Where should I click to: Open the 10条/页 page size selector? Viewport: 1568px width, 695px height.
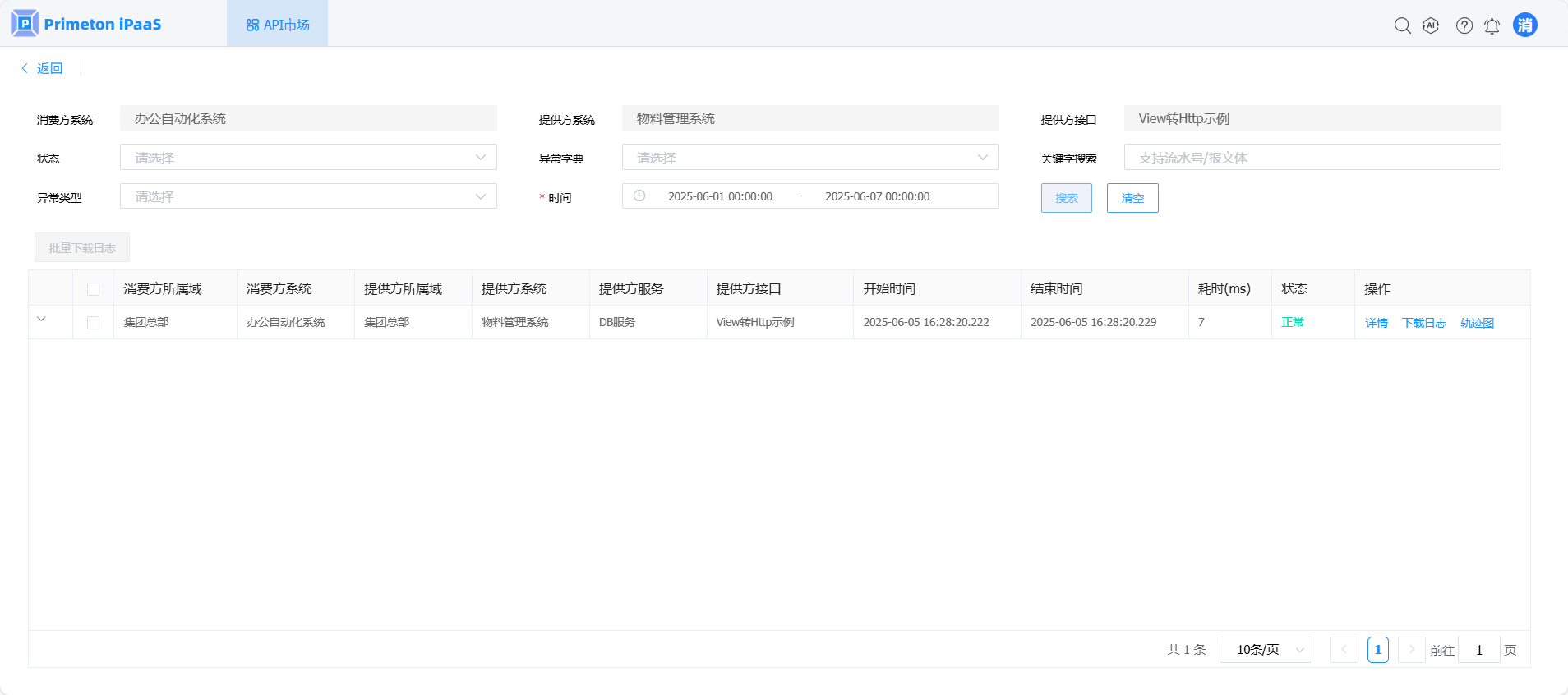1265,650
